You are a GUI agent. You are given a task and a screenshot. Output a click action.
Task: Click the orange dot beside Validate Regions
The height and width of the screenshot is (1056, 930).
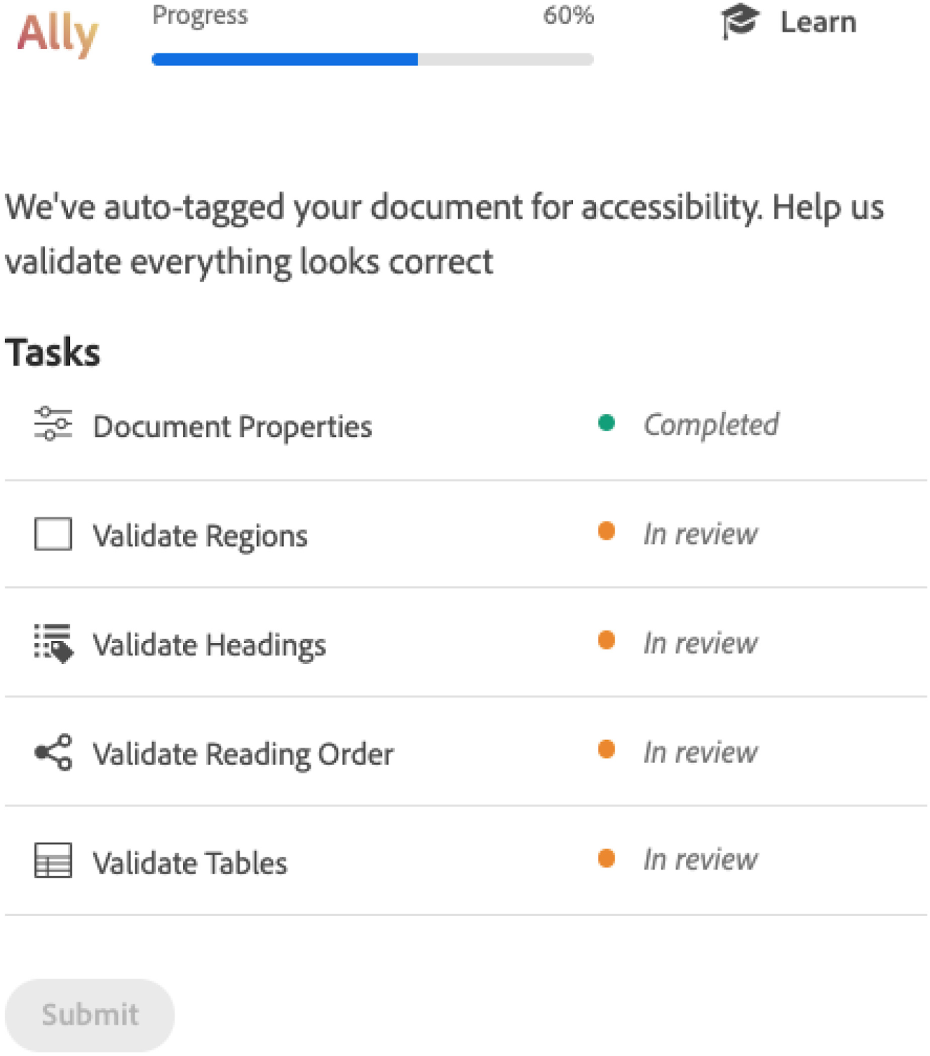607,531
